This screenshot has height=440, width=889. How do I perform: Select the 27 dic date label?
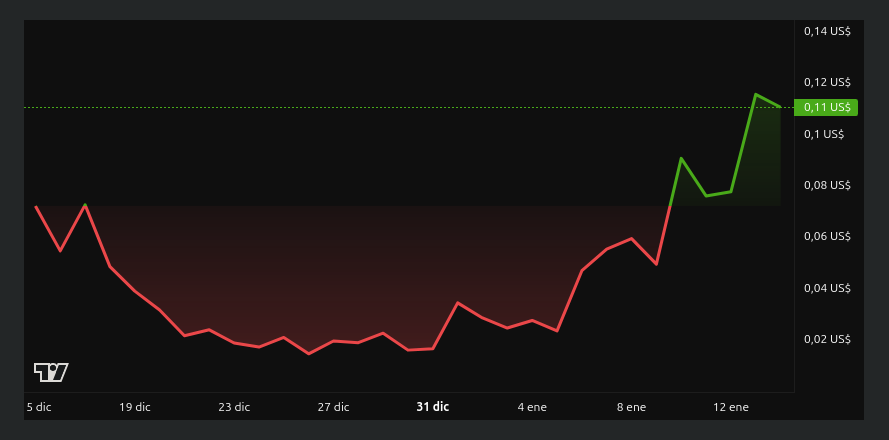(333, 407)
